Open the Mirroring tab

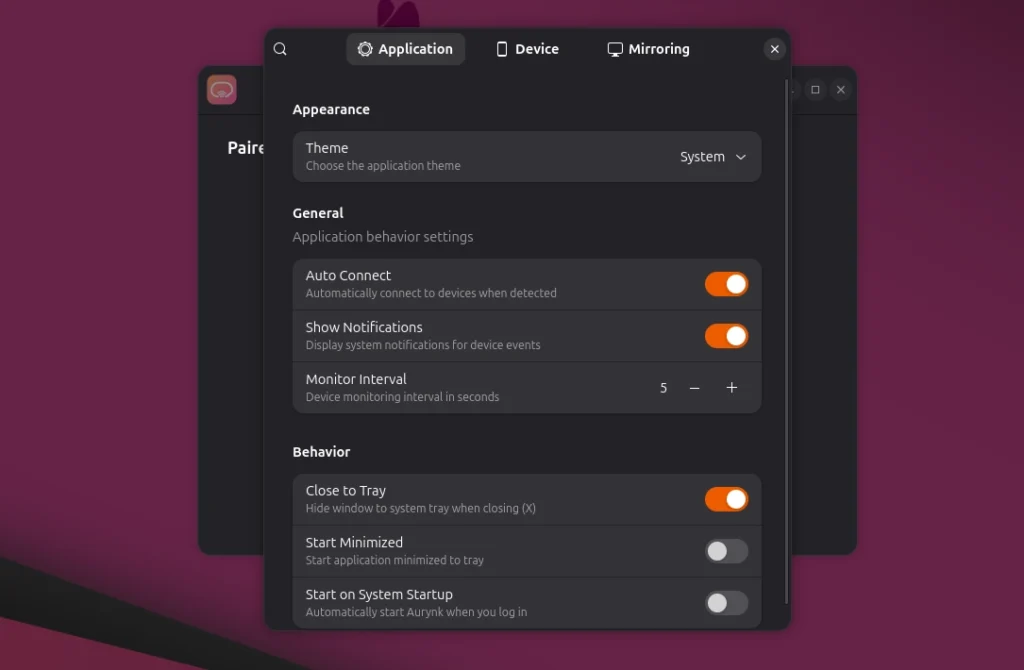click(648, 49)
